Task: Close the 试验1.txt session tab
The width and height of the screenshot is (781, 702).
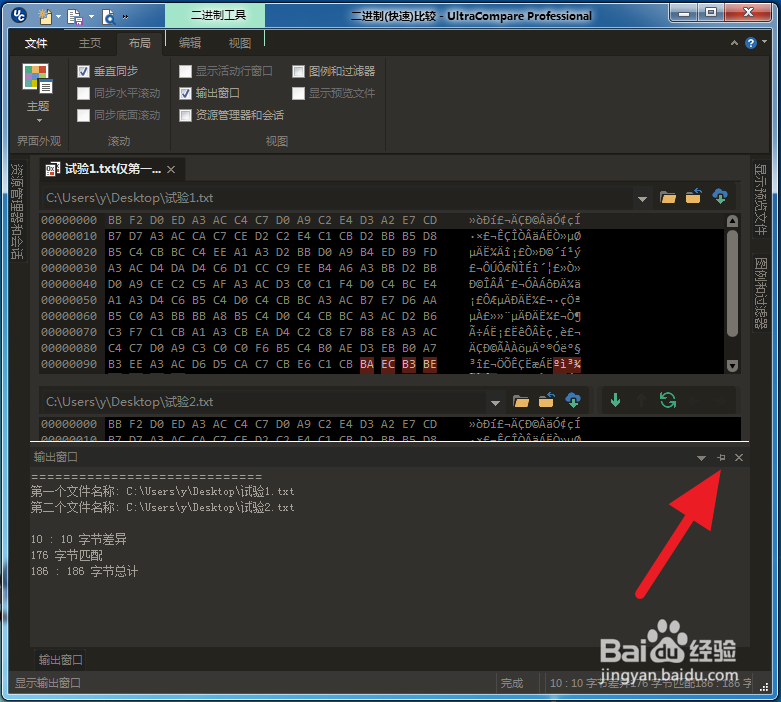Action: coord(171,169)
